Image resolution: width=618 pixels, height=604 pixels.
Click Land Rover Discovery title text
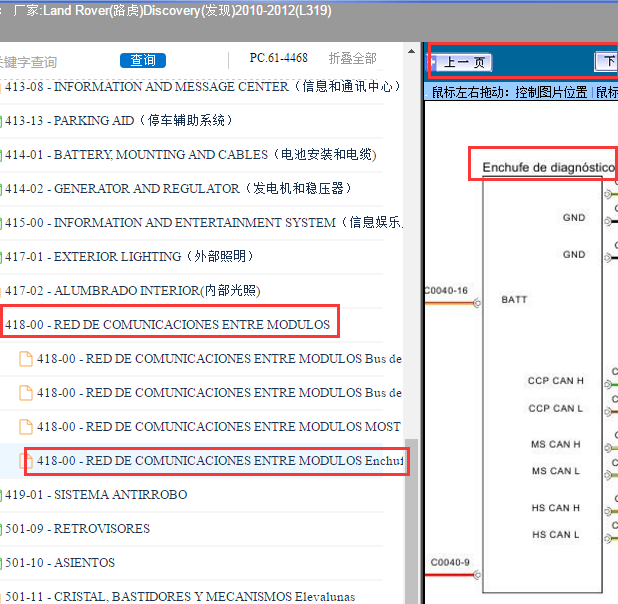pos(172,11)
